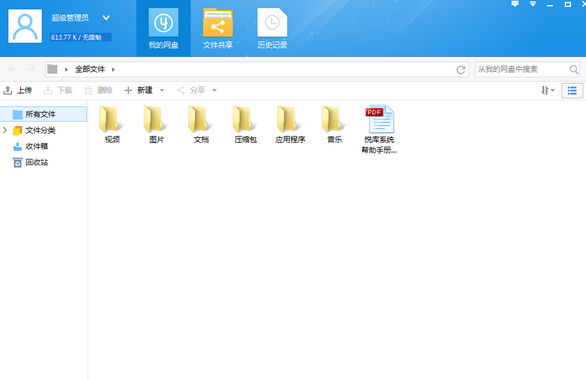Image resolution: width=586 pixels, height=381 pixels.
Task: Open 收件箱 in the sidebar
Action: click(37, 146)
